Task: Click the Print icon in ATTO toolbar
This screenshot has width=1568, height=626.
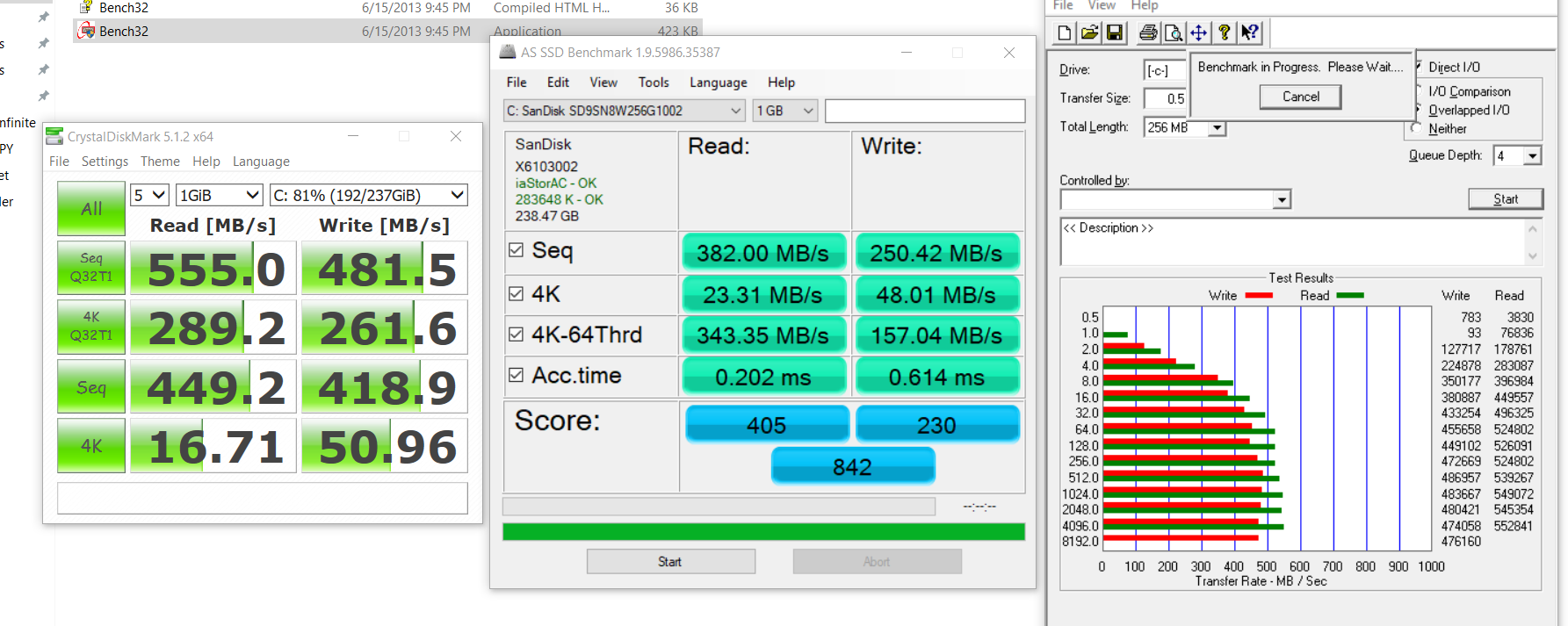Action: pos(1148,33)
